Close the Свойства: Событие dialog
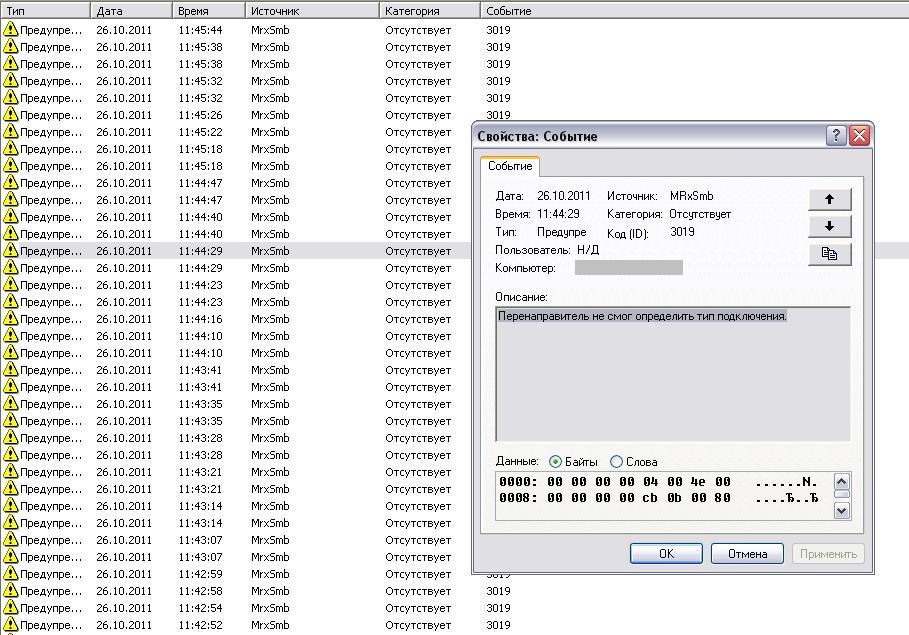 [859, 136]
